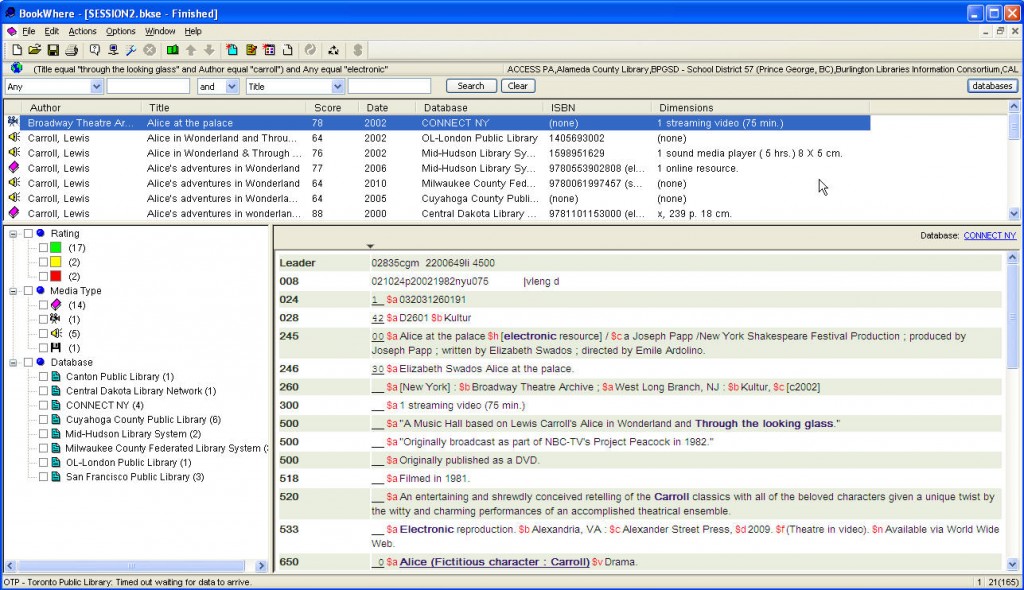This screenshot has height=590, width=1024.
Task: Click the red rating color swatch
Action: 56,276
